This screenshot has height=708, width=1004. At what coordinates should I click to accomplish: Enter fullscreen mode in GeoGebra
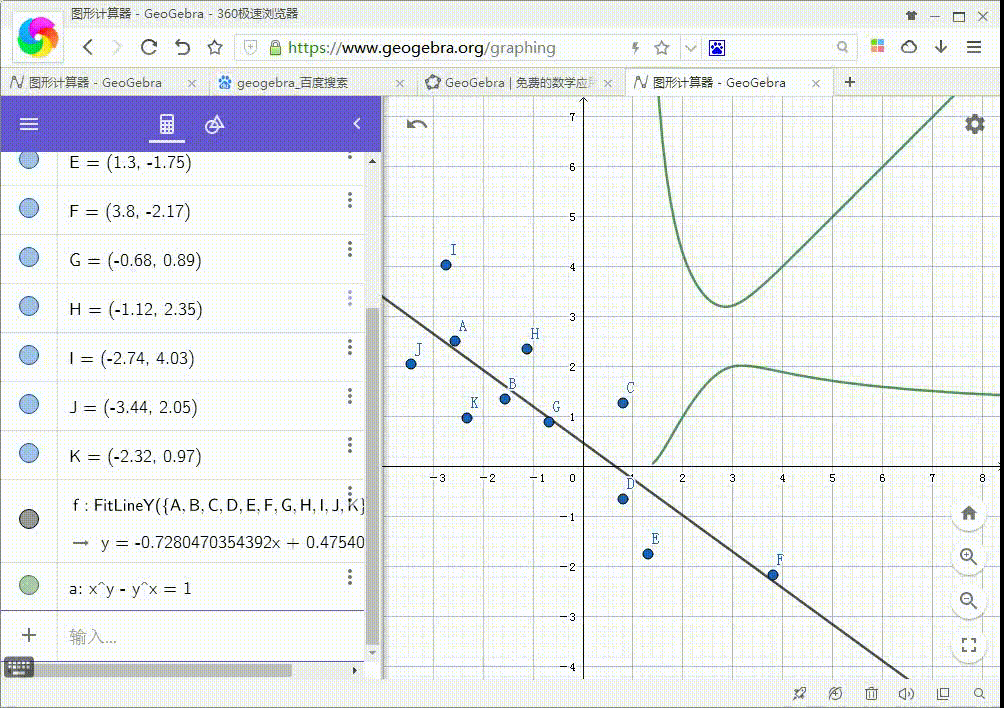[x=969, y=645]
